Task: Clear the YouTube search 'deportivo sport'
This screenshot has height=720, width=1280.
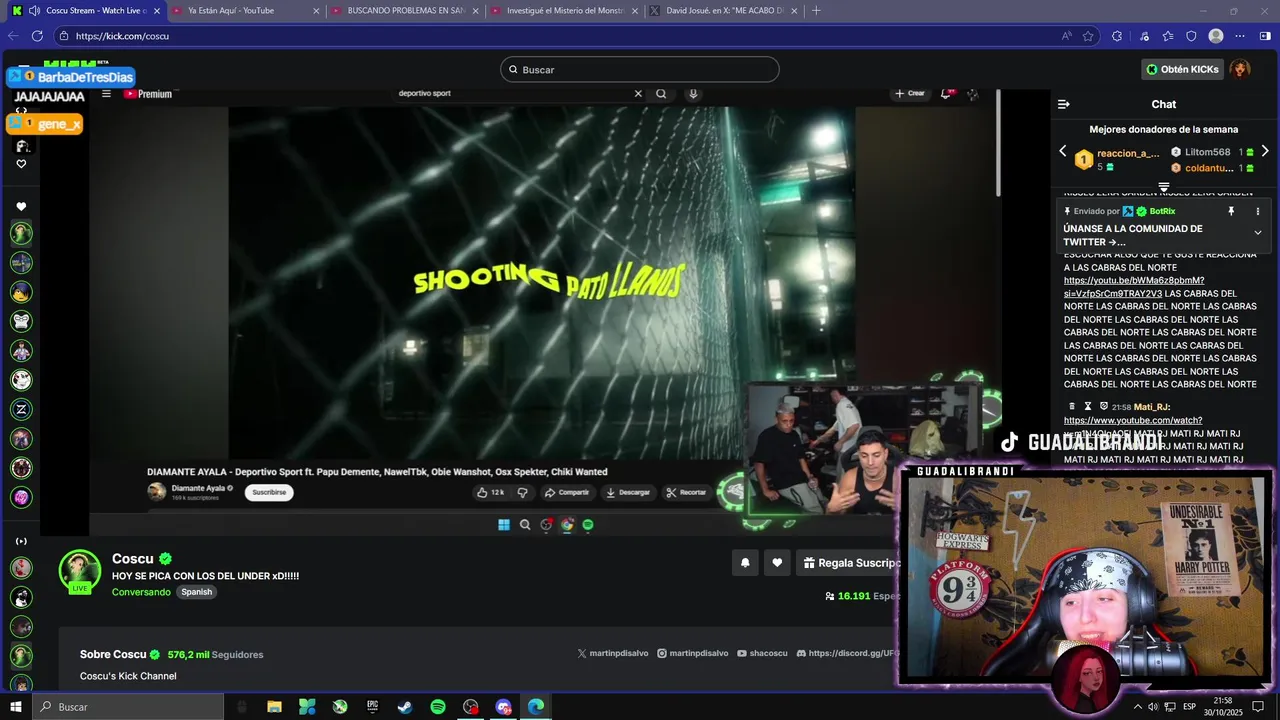Action: coord(638,93)
